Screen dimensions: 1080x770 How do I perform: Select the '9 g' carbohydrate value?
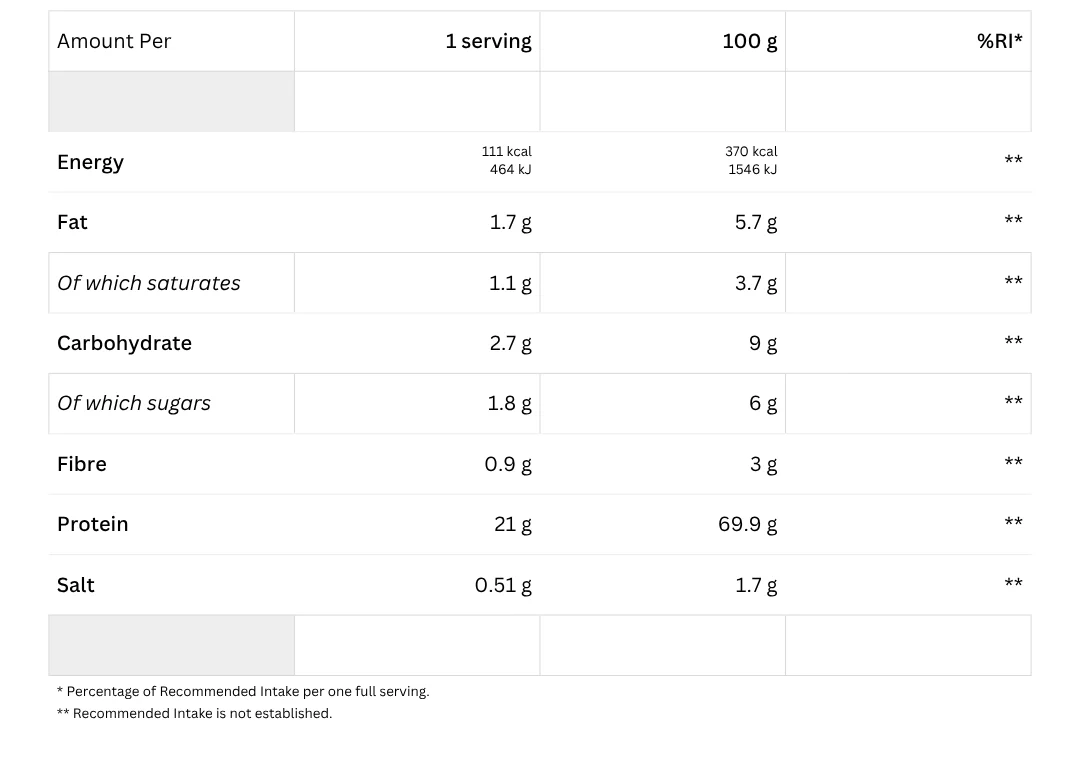pyautogui.click(x=762, y=343)
